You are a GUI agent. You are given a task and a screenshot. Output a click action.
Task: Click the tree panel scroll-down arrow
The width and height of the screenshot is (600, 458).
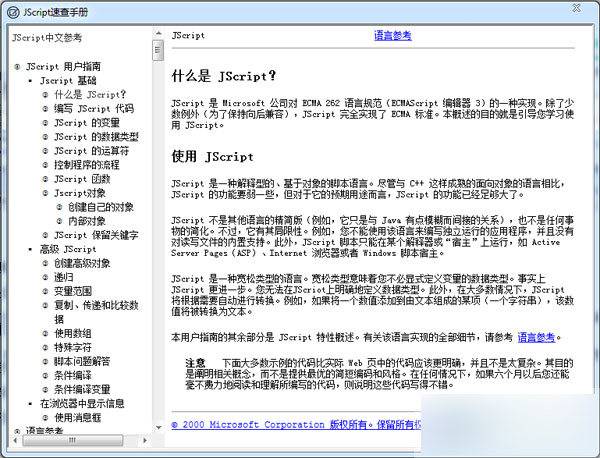pos(158,428)
